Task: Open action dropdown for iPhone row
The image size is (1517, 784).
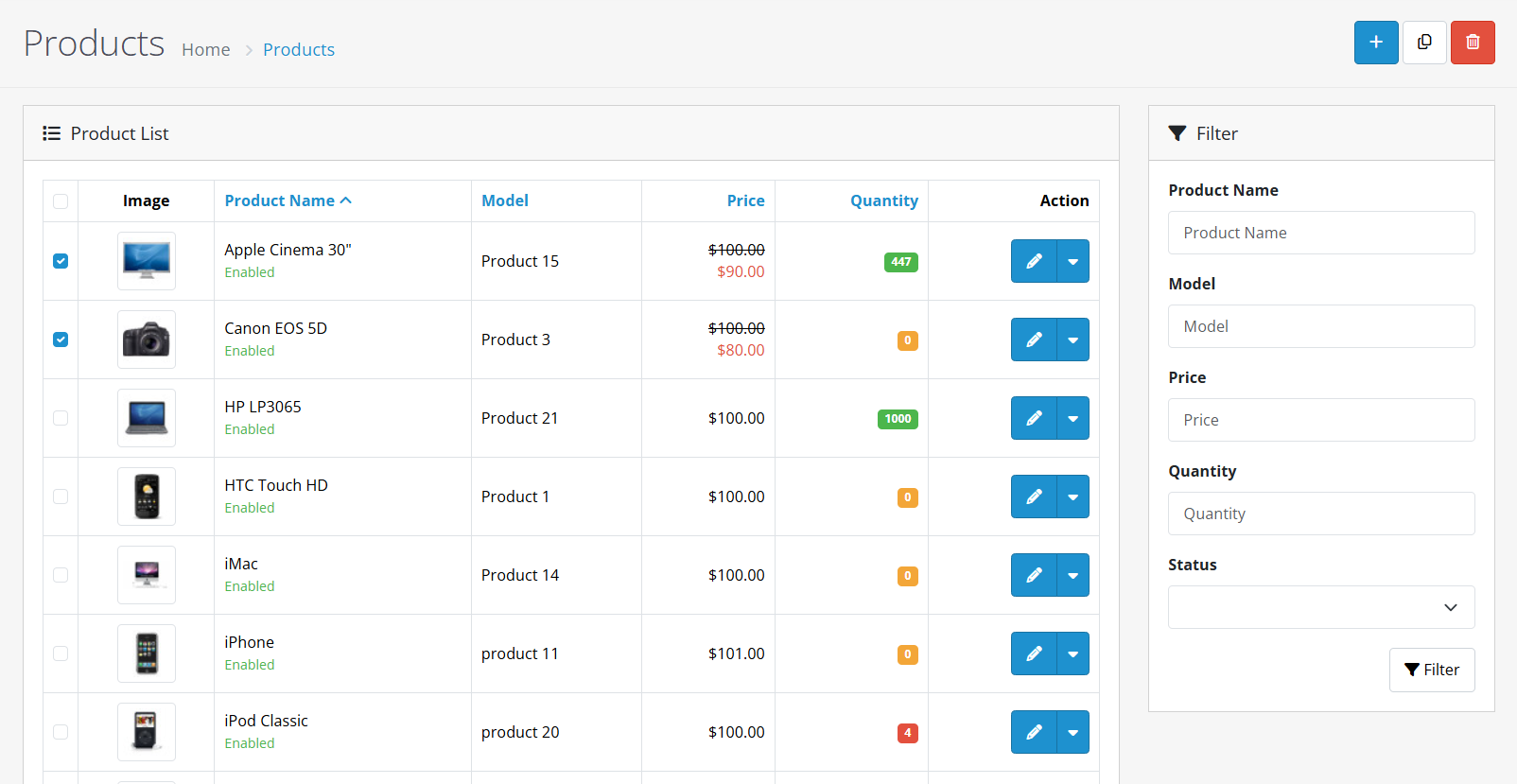Action: pos(1073,653)
